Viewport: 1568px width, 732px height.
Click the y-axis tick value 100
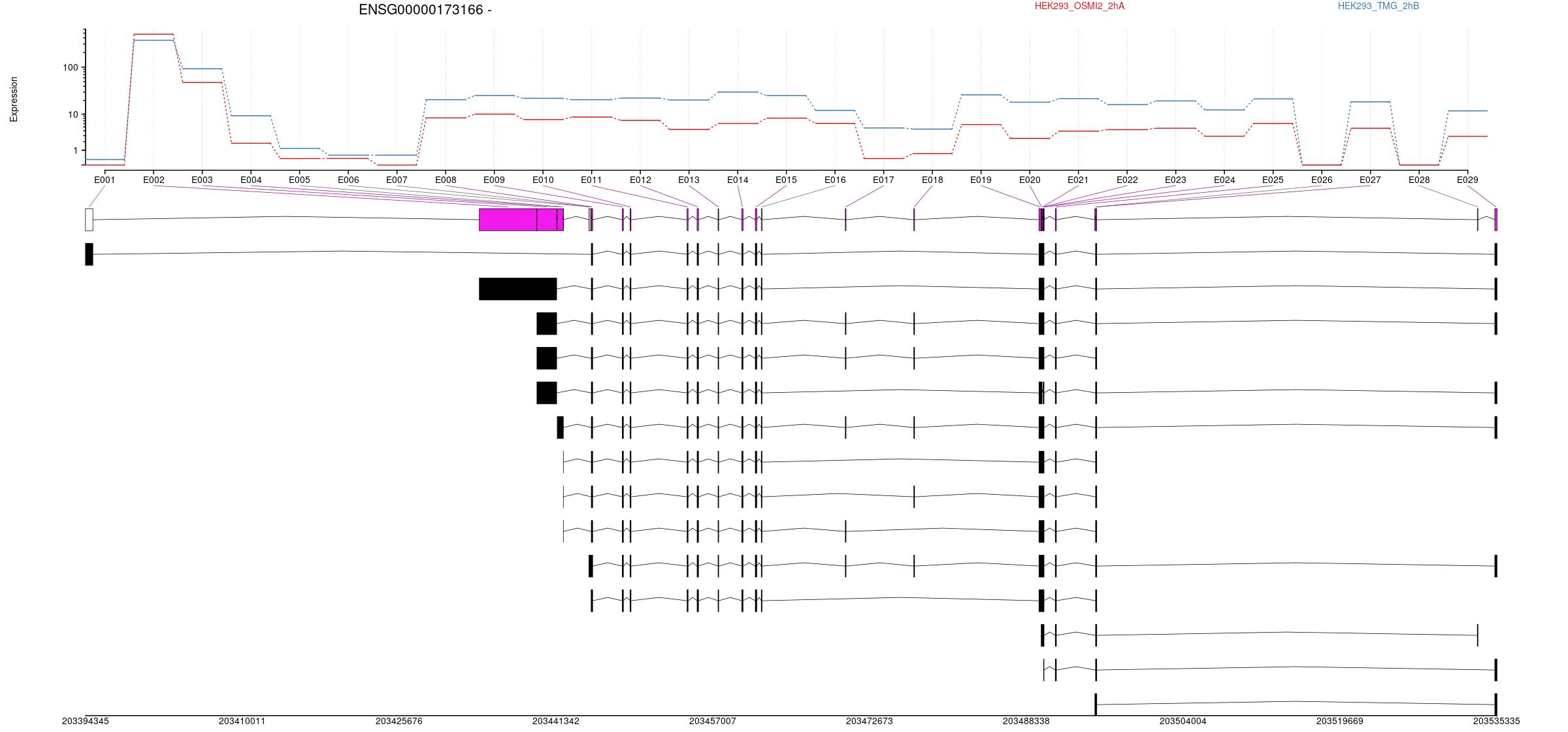click(71, 67)
